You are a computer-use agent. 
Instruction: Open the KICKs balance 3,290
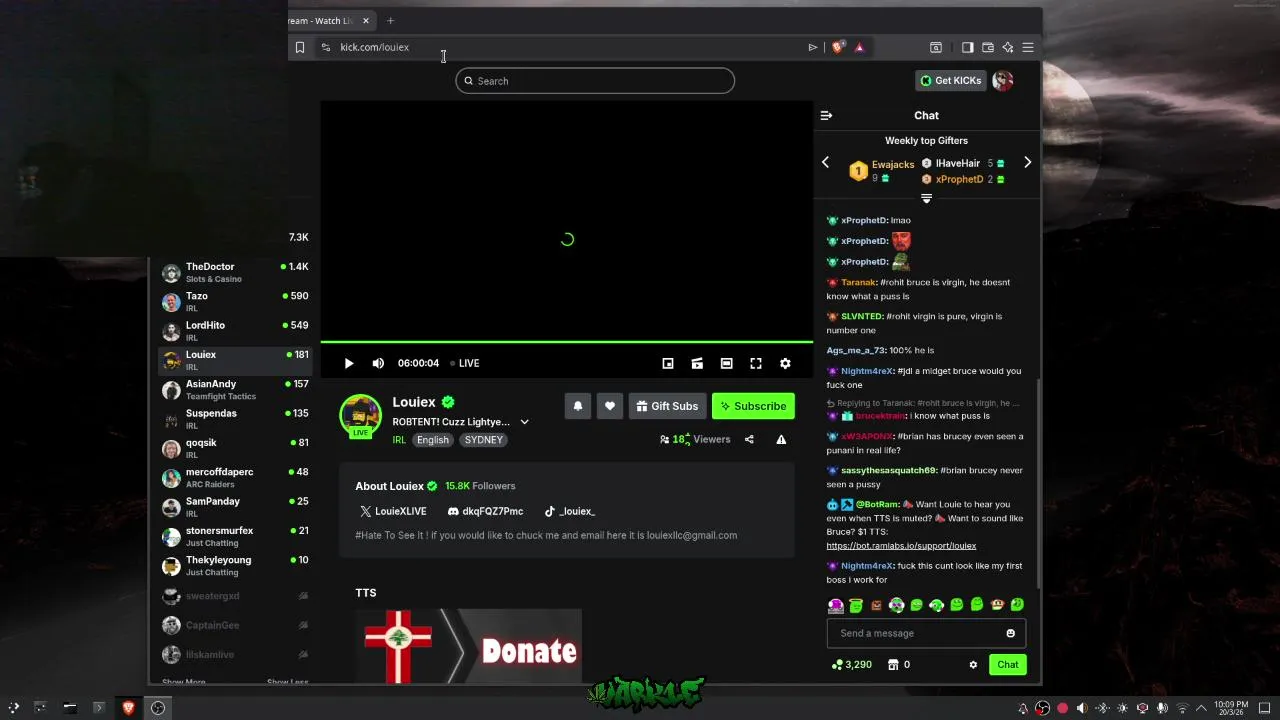tap(852, 664)
